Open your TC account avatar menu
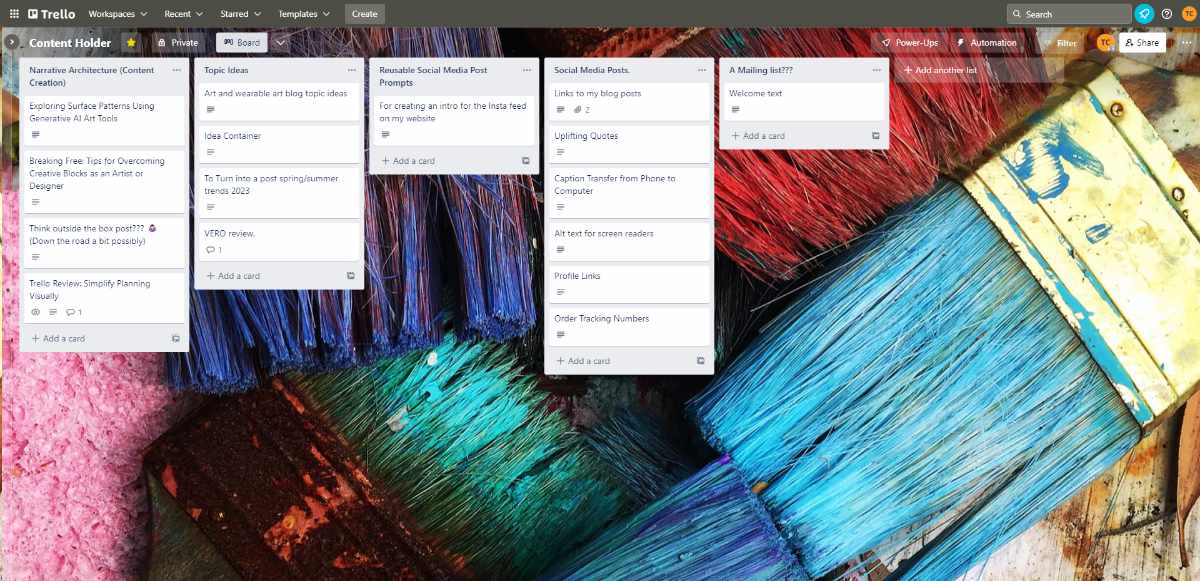The height and width of the screenshot is (581, 1200). (1188, 13)
